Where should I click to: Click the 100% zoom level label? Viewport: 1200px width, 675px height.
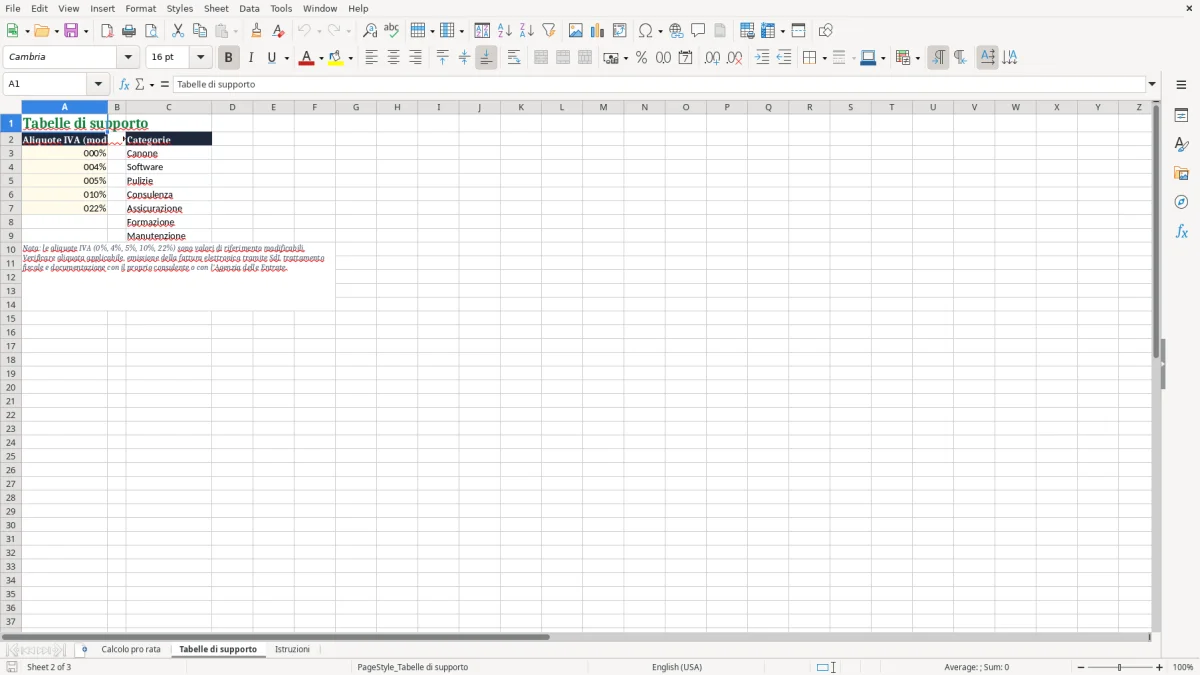1183,667
